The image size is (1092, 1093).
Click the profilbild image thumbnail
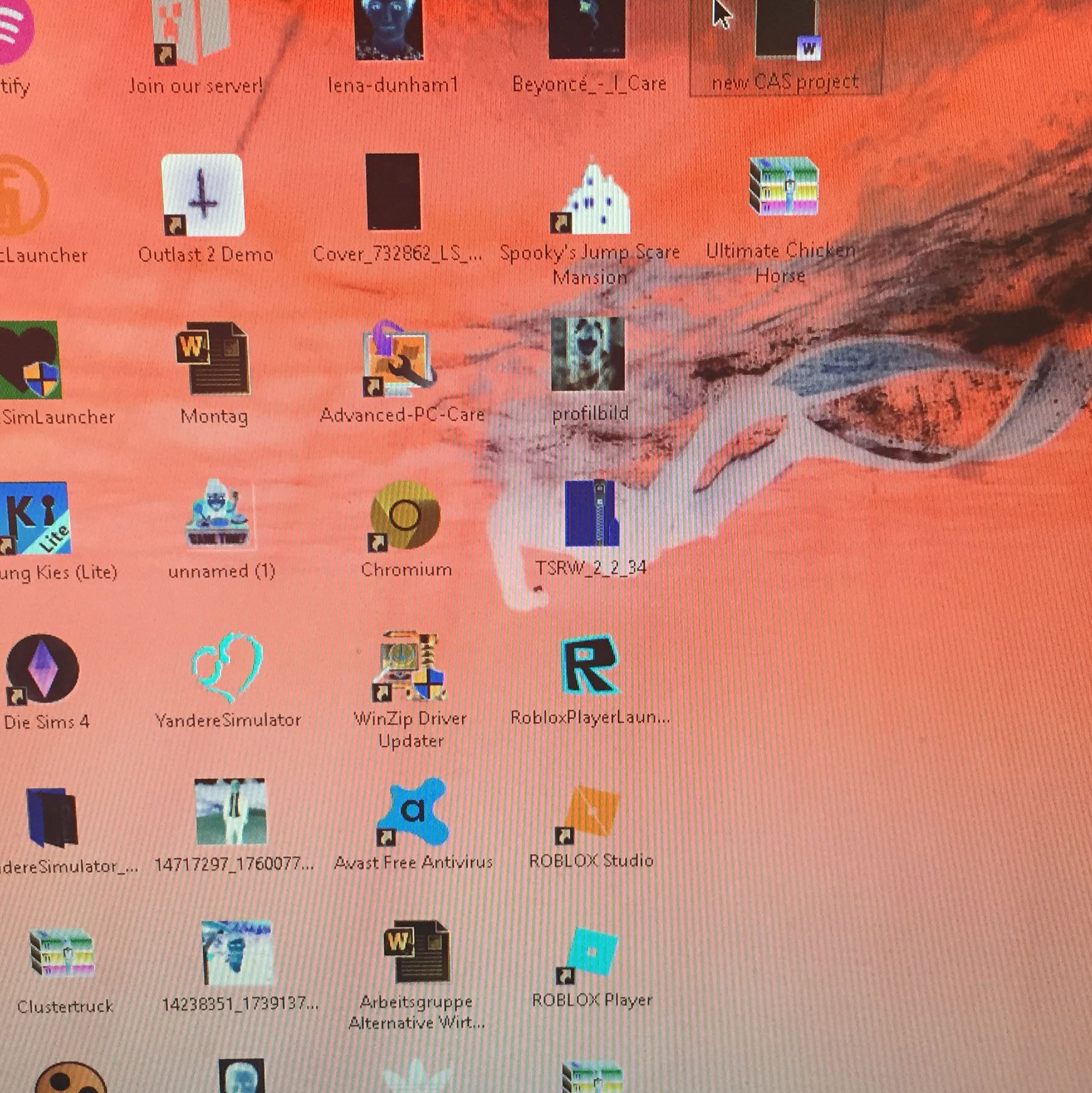coord(588,354)
